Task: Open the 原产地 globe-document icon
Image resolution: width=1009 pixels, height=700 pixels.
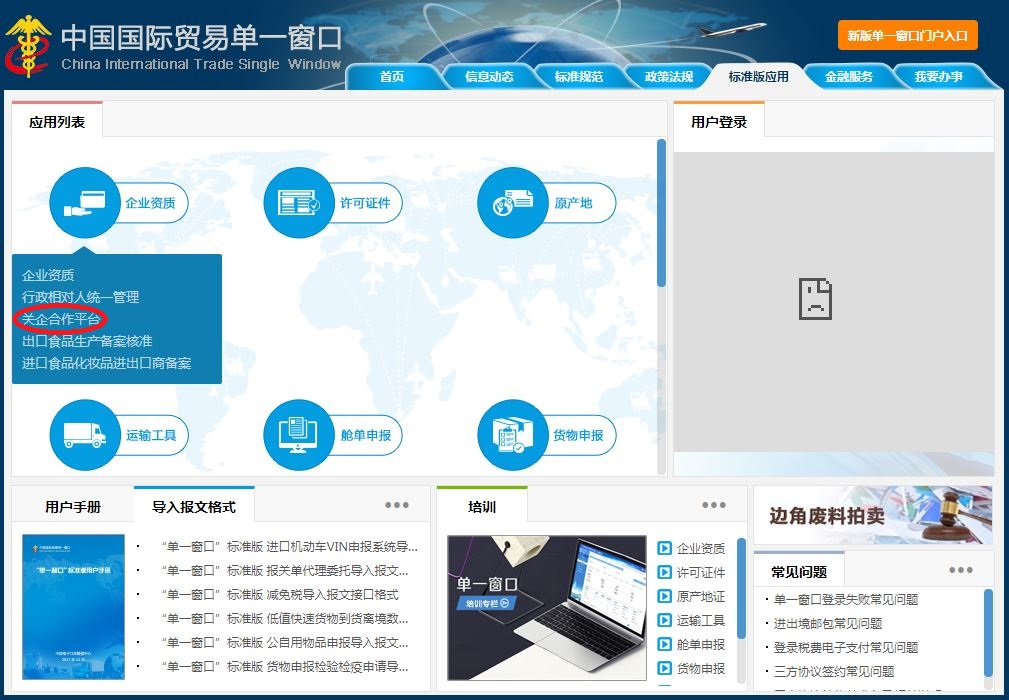Action: coord(513,203)
